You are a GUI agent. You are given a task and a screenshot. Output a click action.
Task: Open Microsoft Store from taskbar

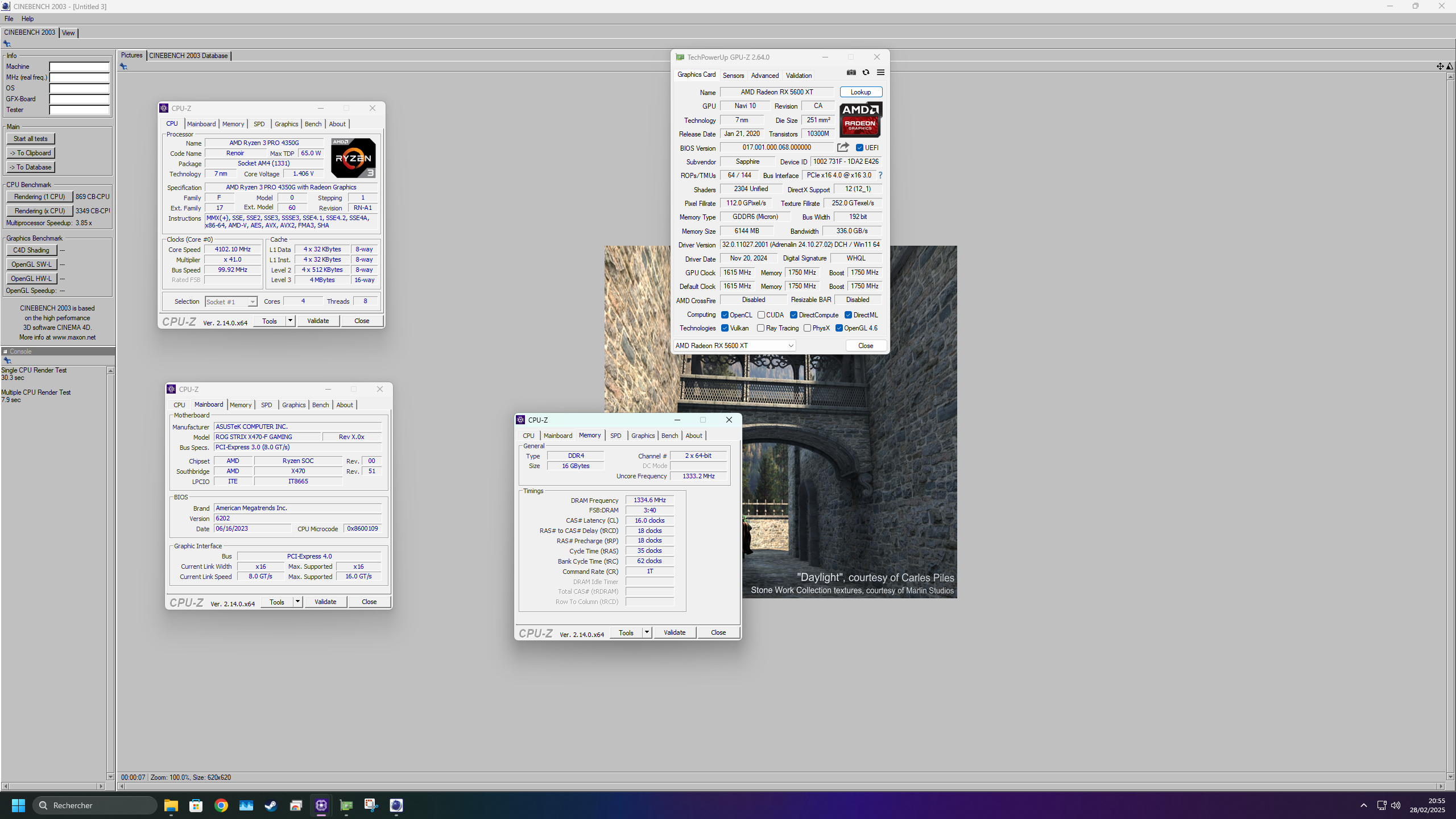point(196,805)
